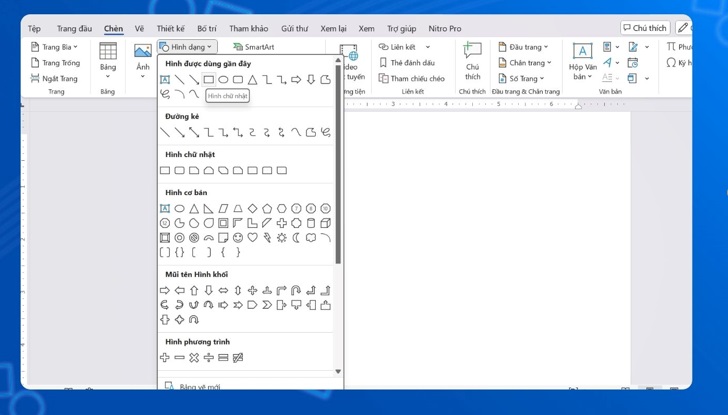Viewport: 728px width, 415px height.
Task: Open the Đầu trang header dropdown
Action: point(523,47)
